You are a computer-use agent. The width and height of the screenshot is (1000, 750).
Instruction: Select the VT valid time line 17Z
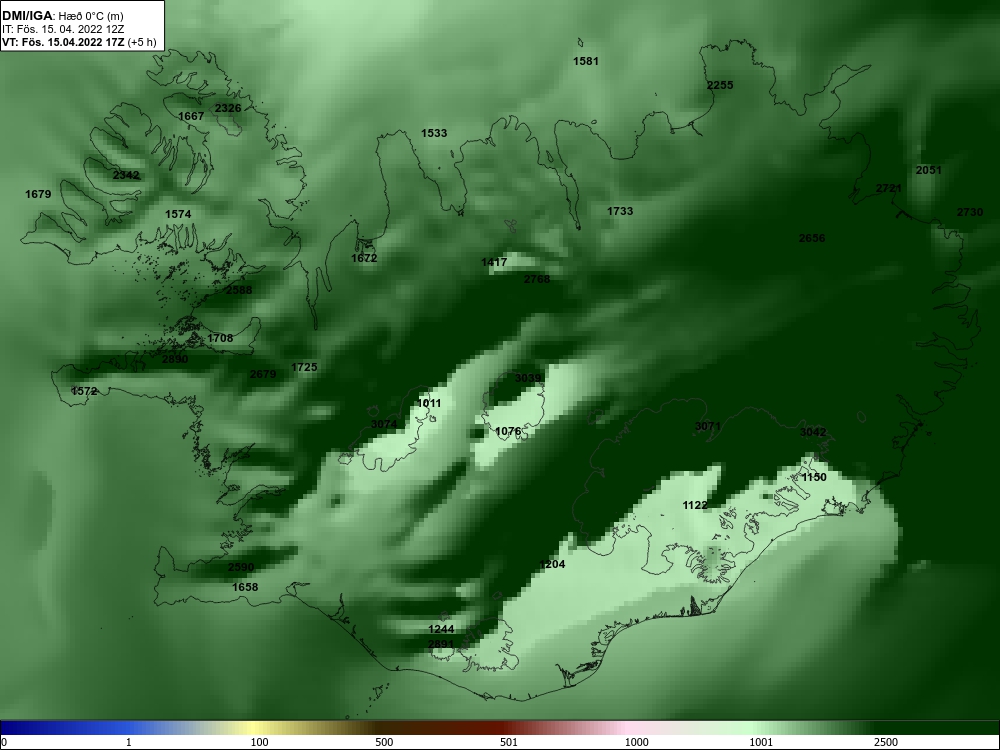click(x=78, y=43)
